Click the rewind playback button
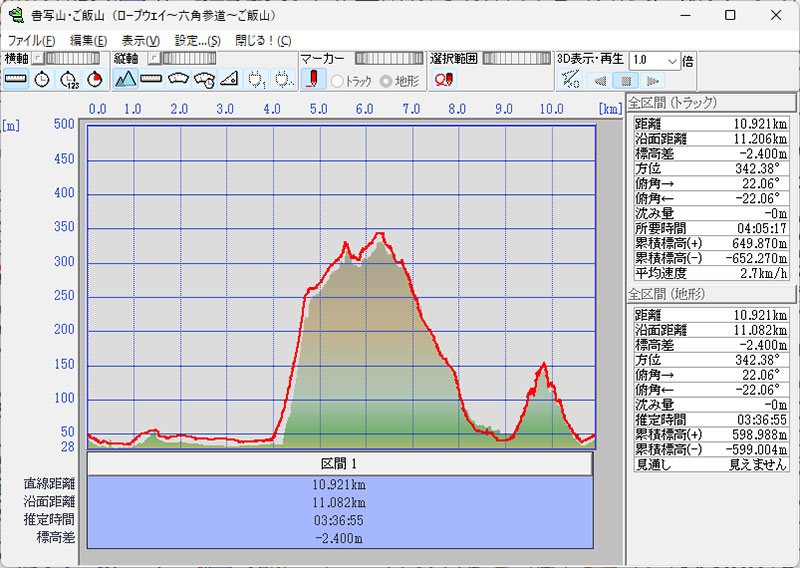This screenshot has width=800, height=568. coord(600,81)
